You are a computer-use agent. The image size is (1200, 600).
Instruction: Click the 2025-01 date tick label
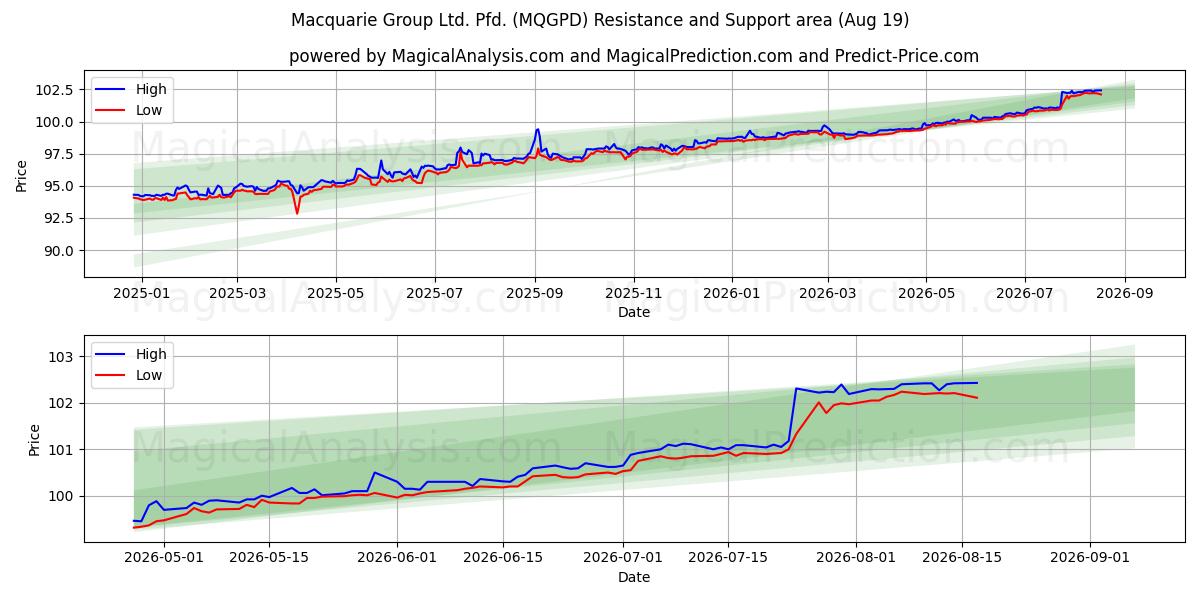coord(142,293)
